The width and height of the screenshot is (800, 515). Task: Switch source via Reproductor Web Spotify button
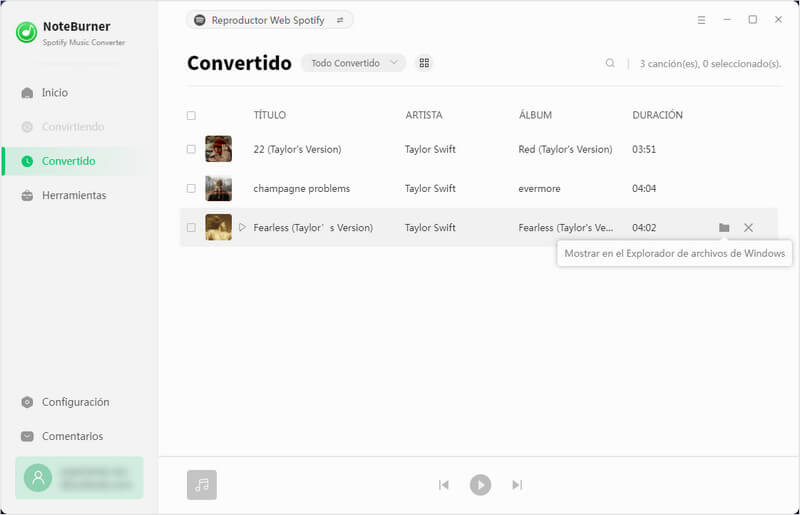pyautogui.click(x=269, y=20)
